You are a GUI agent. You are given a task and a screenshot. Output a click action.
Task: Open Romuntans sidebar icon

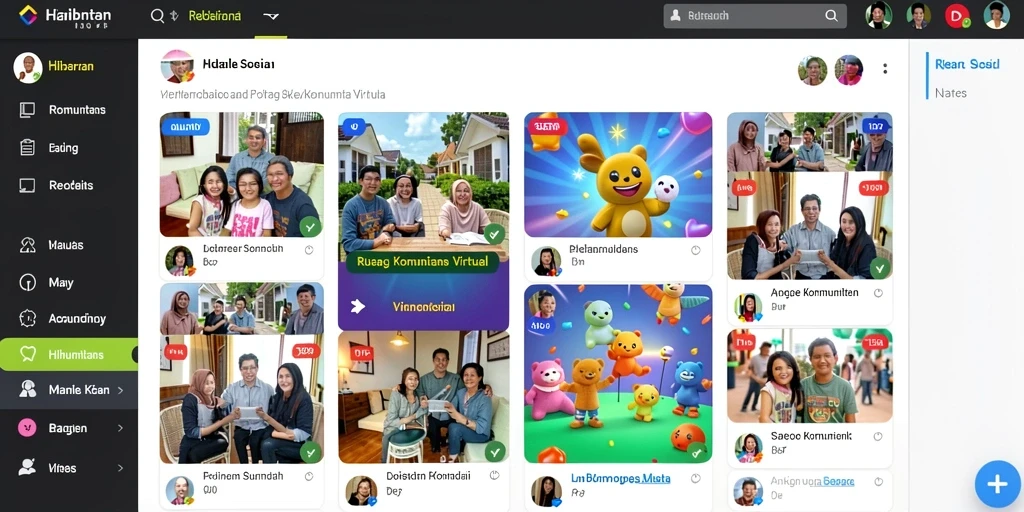(x=27, y=110)
